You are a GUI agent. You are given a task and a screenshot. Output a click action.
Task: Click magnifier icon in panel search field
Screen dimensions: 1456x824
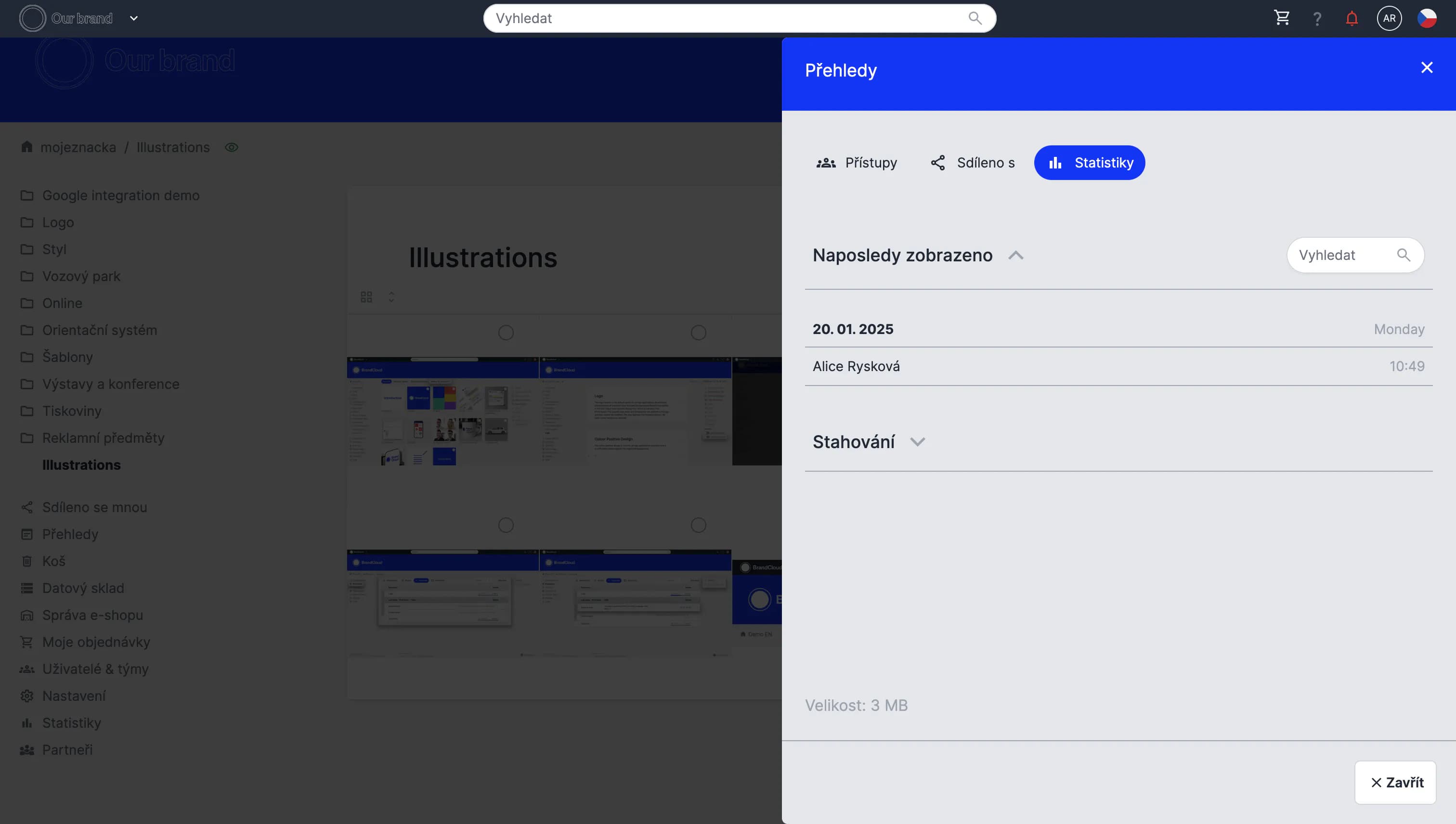1404,255
